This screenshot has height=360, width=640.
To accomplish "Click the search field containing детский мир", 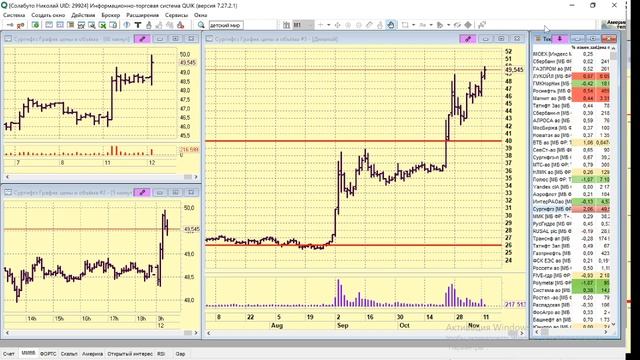I will (226, 25).
